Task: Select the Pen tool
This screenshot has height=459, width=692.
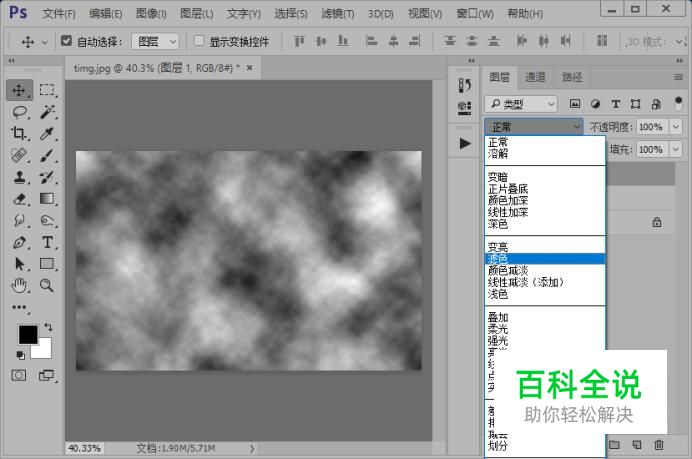Action: click(x=19, y=242)
